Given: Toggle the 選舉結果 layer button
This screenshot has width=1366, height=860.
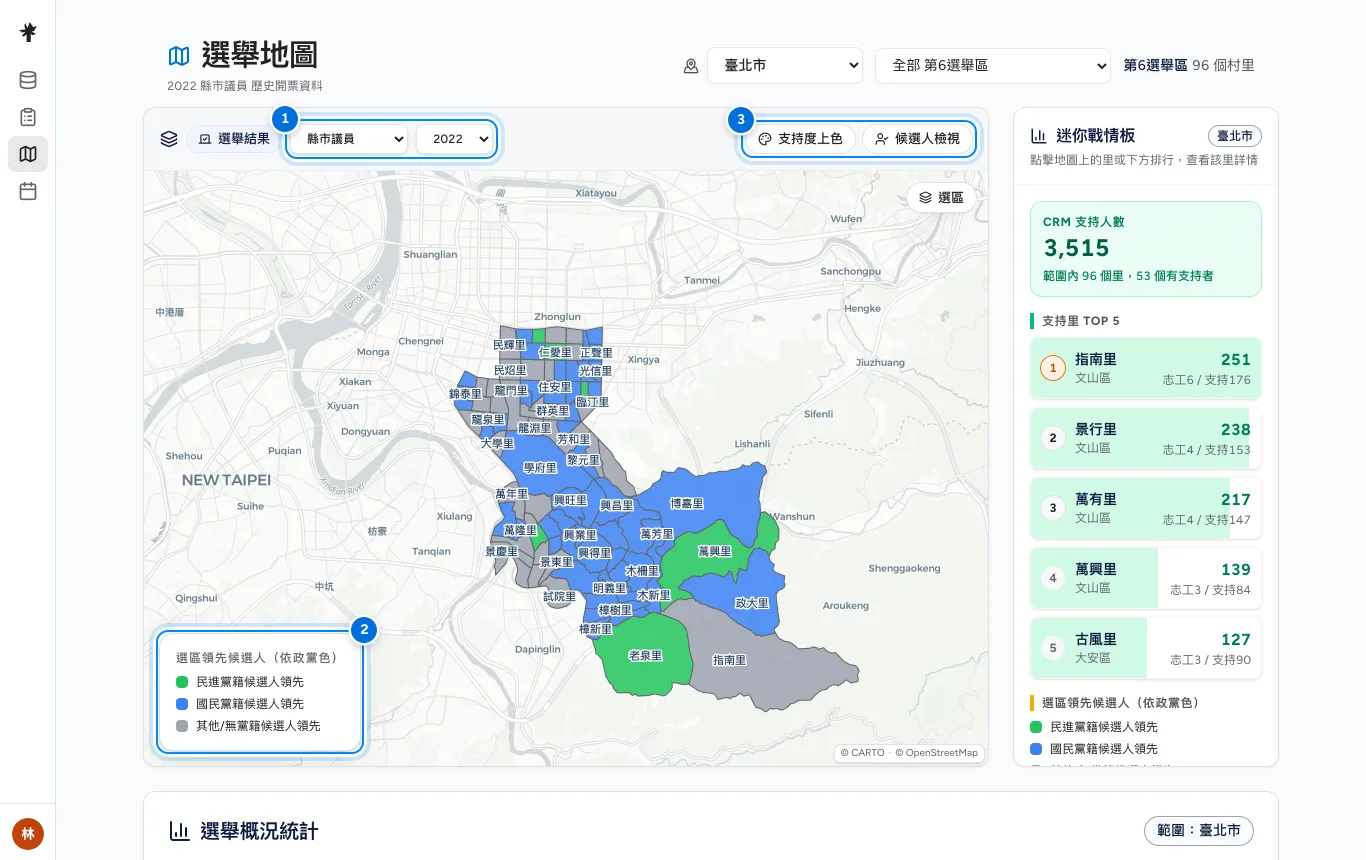Looking at the screenshot, I should (233, 139).
